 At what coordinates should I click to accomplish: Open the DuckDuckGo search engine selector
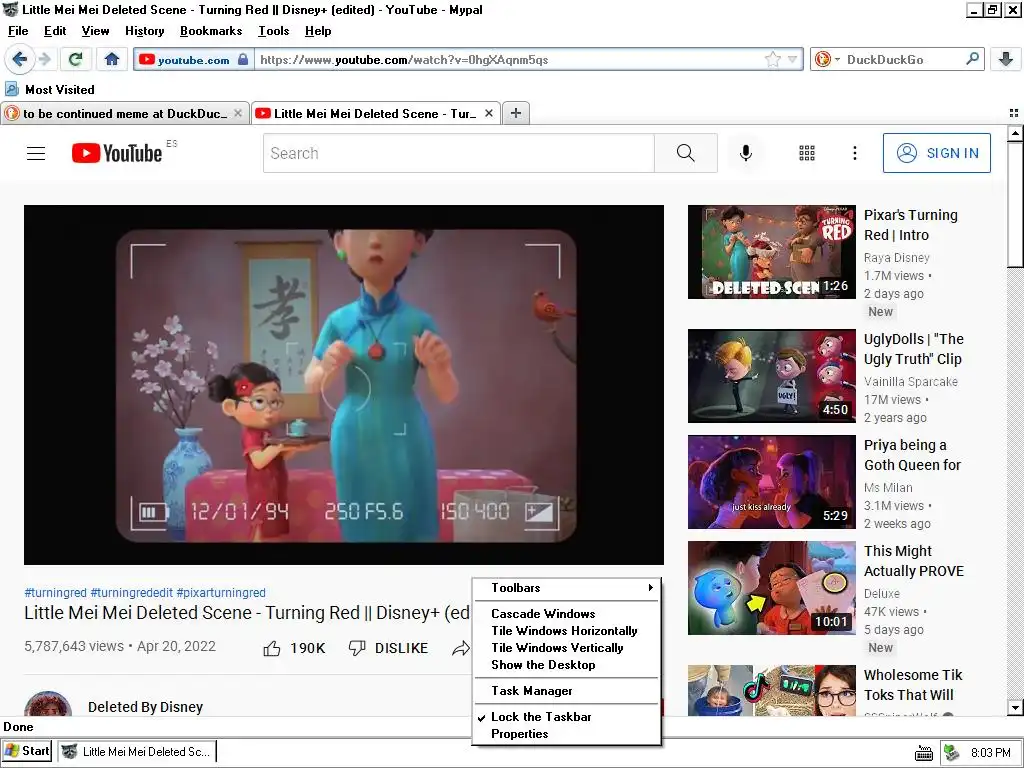point(826,59)
